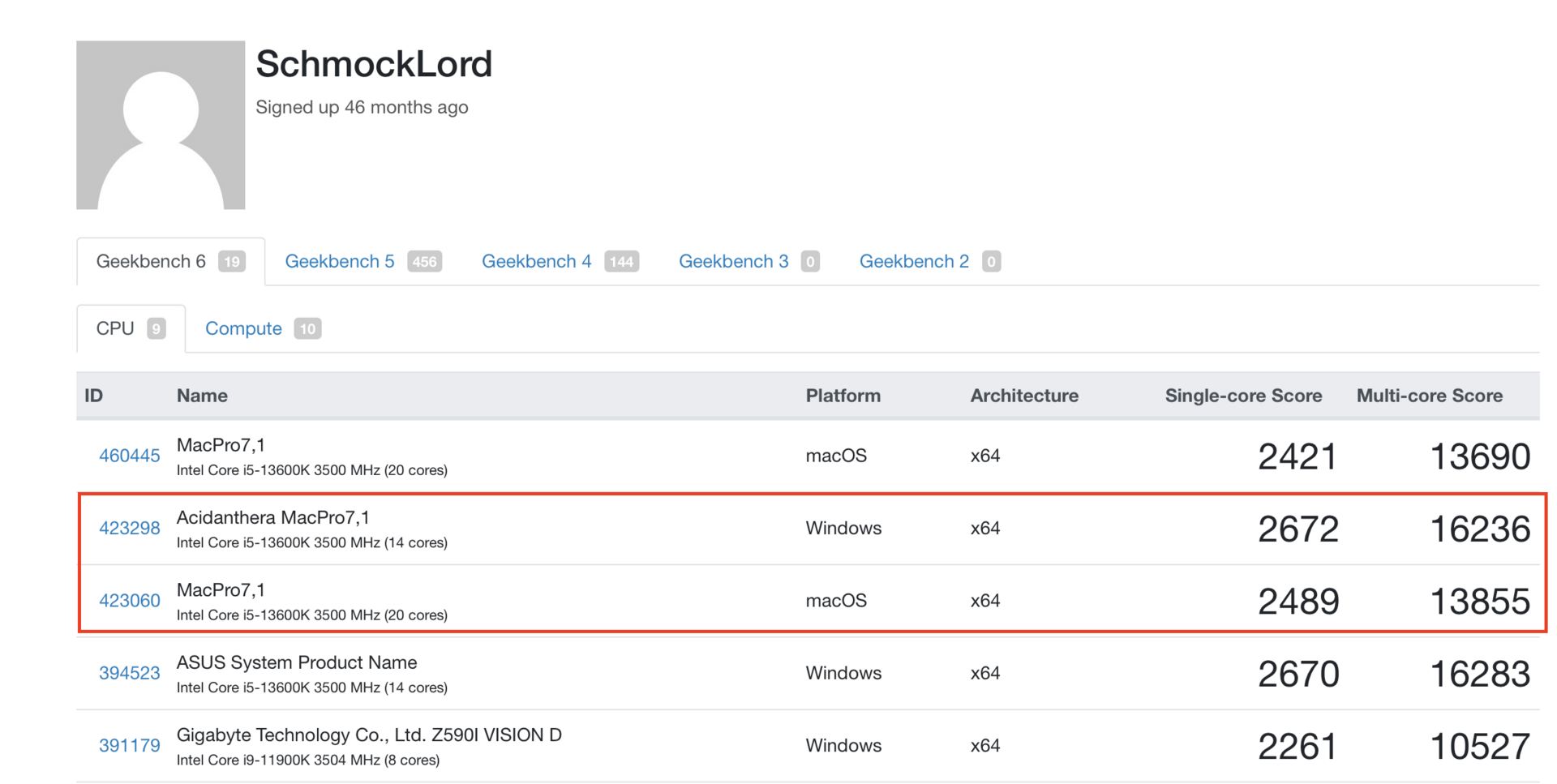Select the CPU results tab
Screen dimensions: 1557x784
point(115,328)
